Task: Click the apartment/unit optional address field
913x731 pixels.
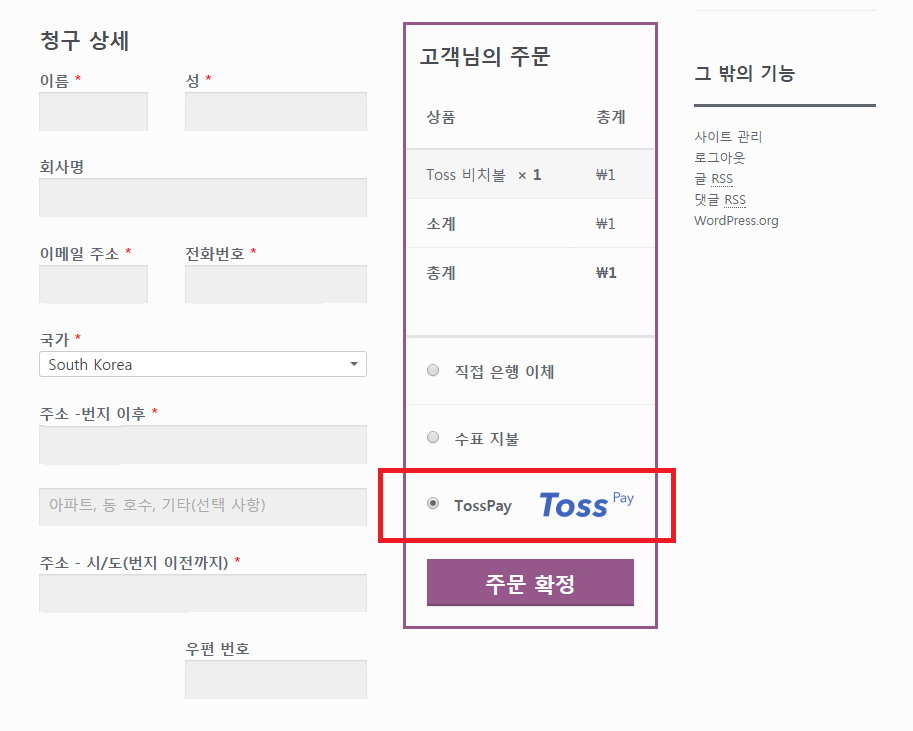Action: (x=203, y=506)
